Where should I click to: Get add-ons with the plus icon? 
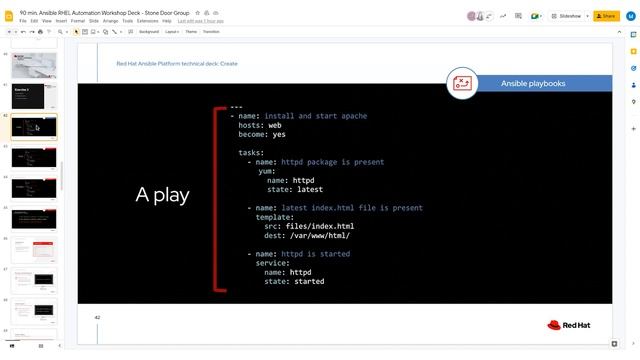tap(633, 129)
